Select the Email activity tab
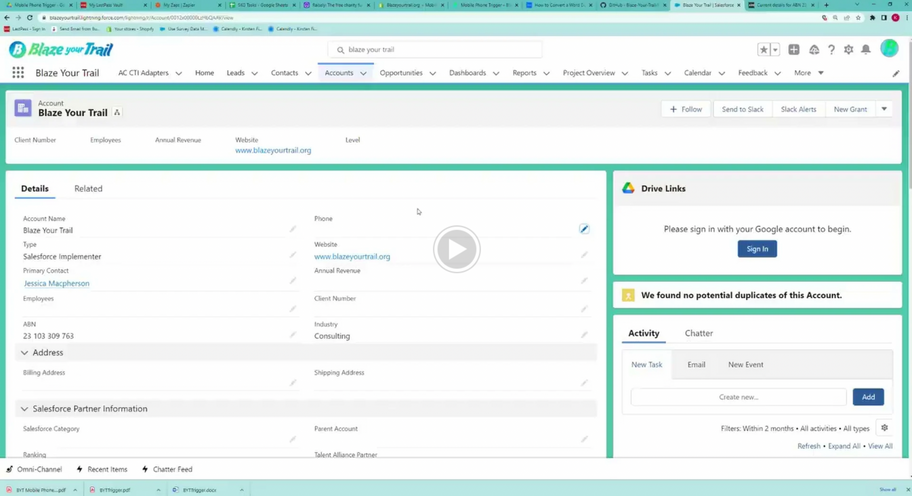 pyautogui.click(x=696, y=365)
